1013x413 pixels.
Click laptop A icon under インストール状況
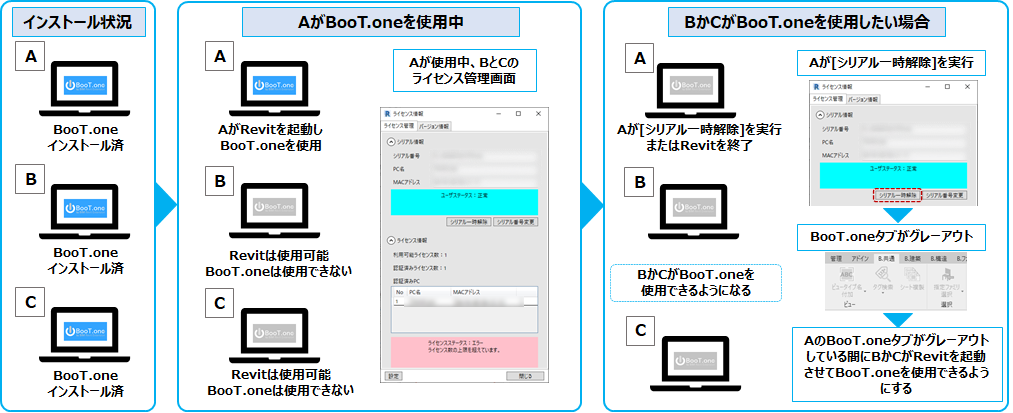pos(85,89)
